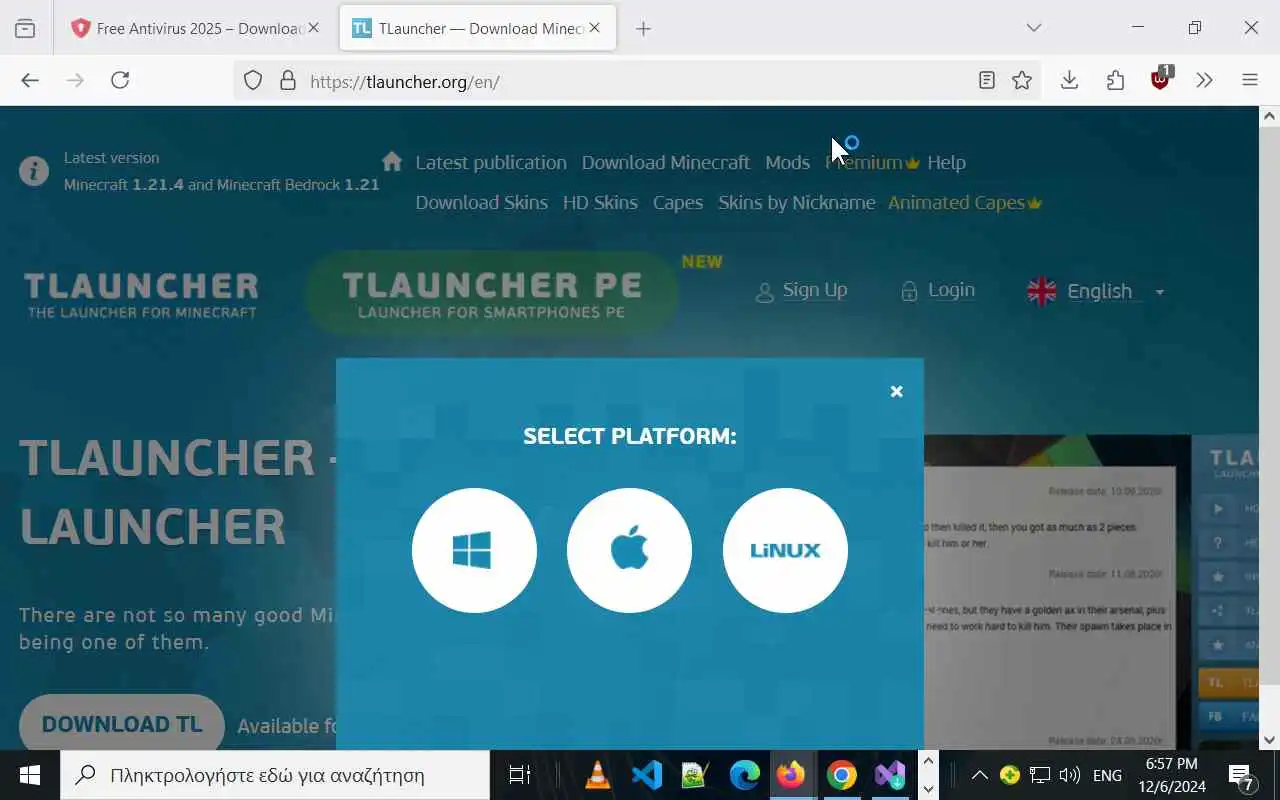Image resolution: width=1280 pixels, height=800 pixels.
Task: Open the Mods menu item
Action: point(787,162)
